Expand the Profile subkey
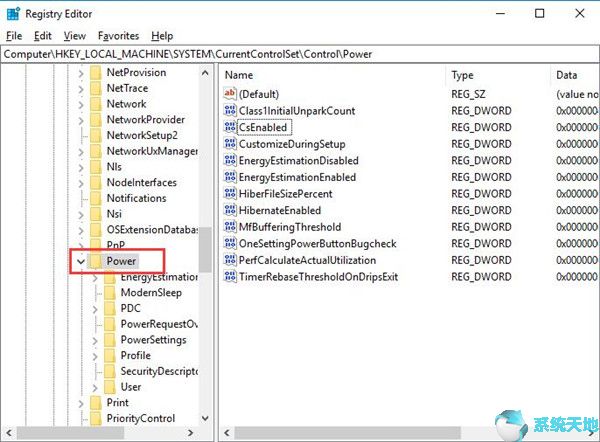This screenshot has width=600, height=442. click(x=95, y=356)
